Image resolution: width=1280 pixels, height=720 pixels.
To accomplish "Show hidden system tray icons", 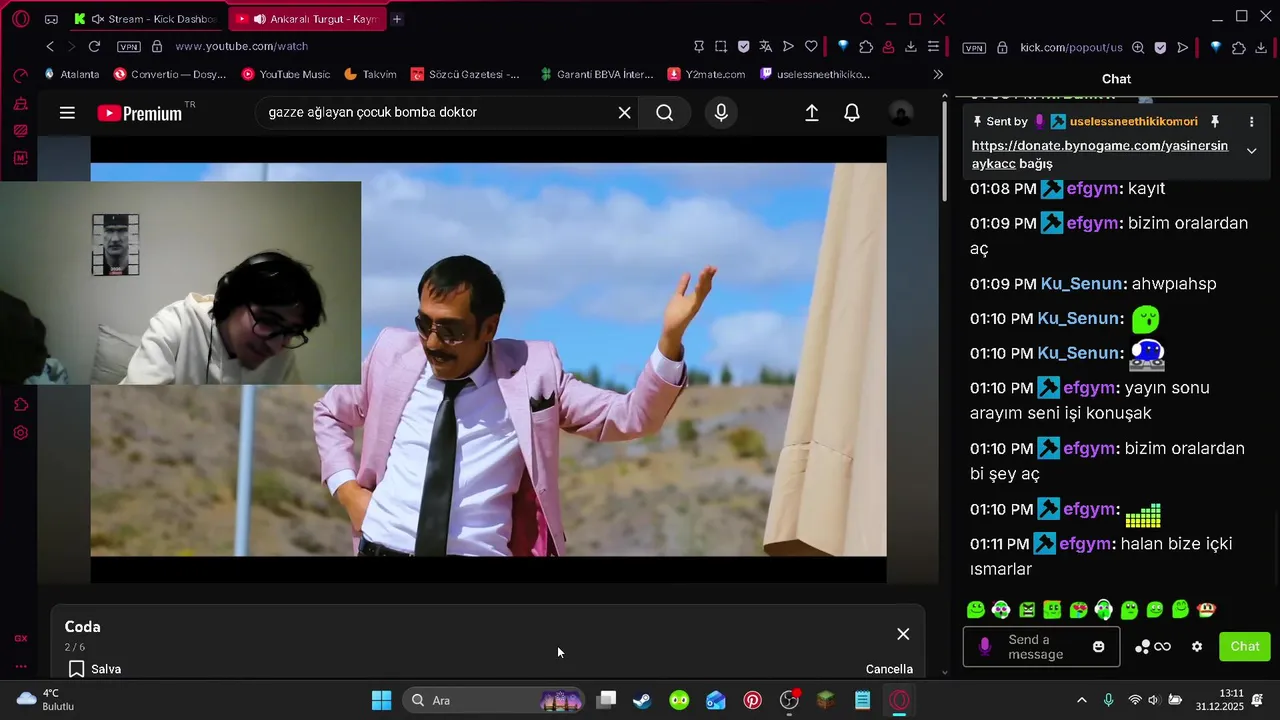I will click(x=1081, y=700).
